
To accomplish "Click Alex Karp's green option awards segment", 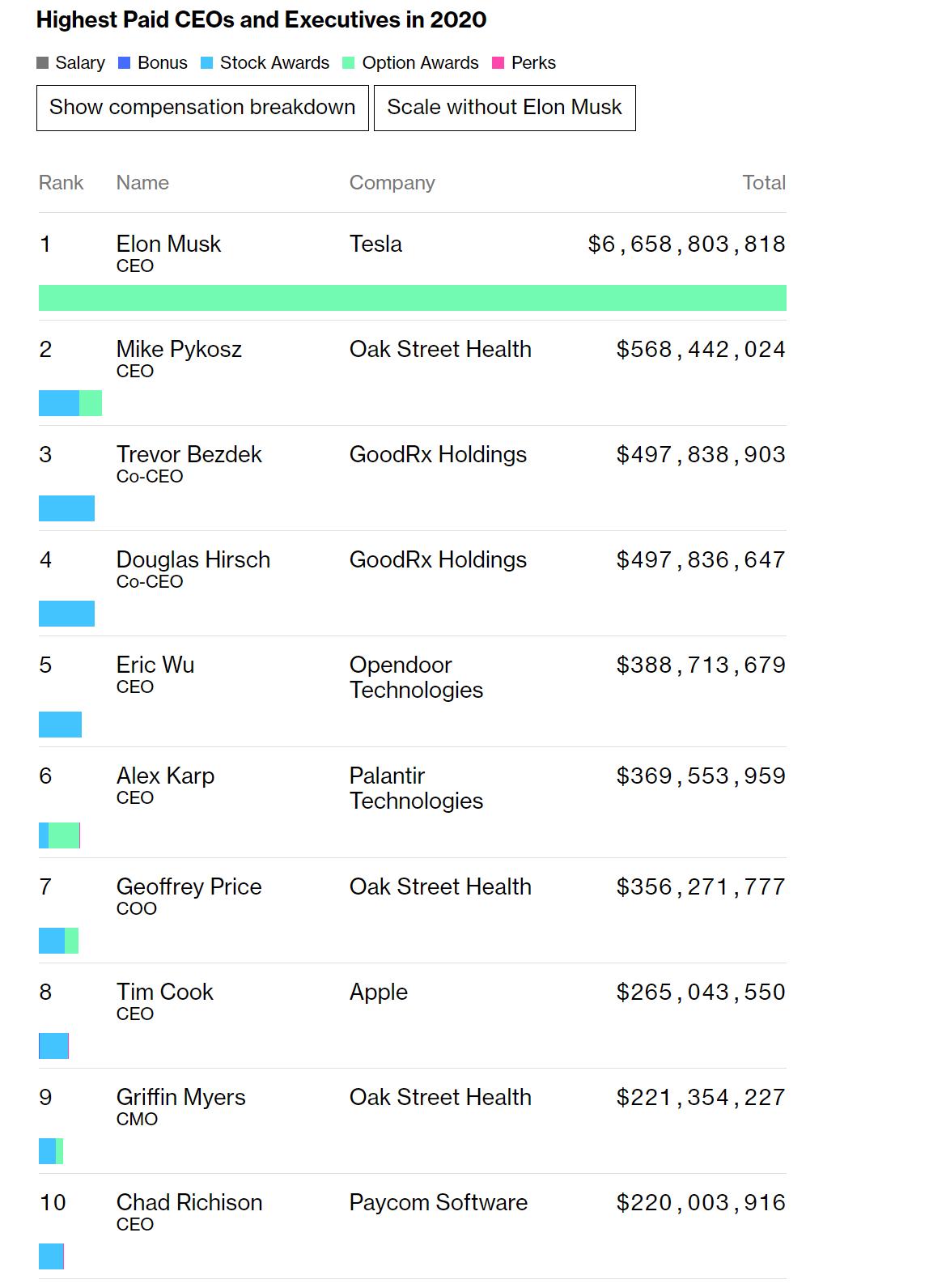I will [64, 835].
